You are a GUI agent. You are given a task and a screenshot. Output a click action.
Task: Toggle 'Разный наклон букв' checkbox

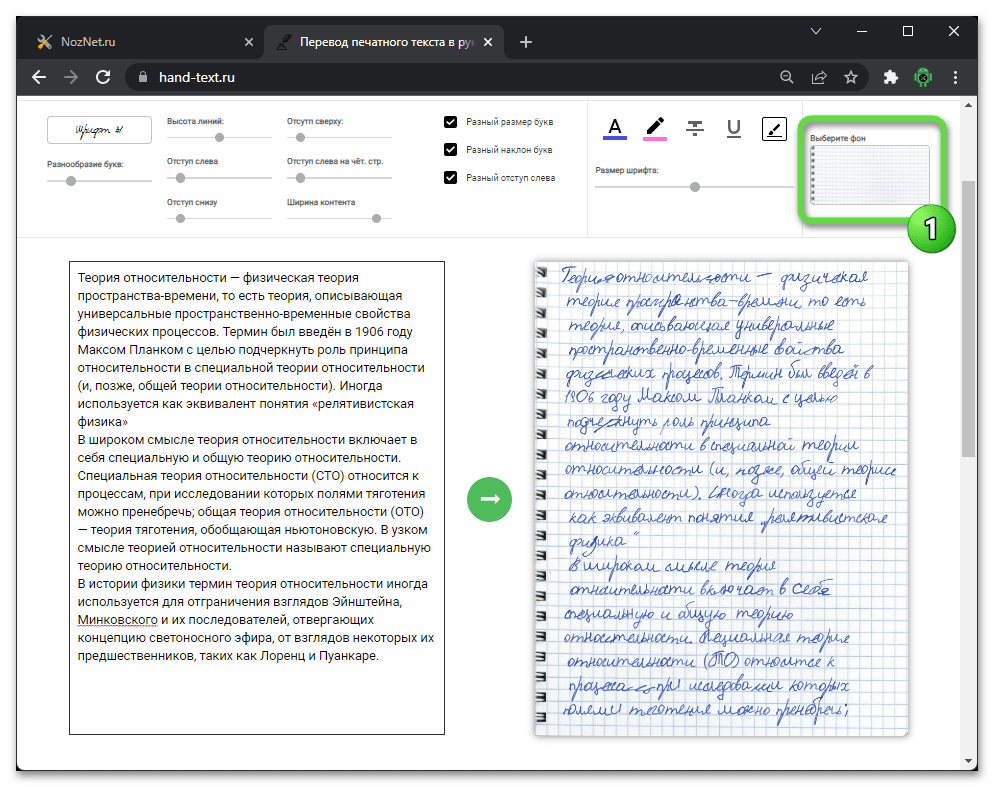(451, 150)
